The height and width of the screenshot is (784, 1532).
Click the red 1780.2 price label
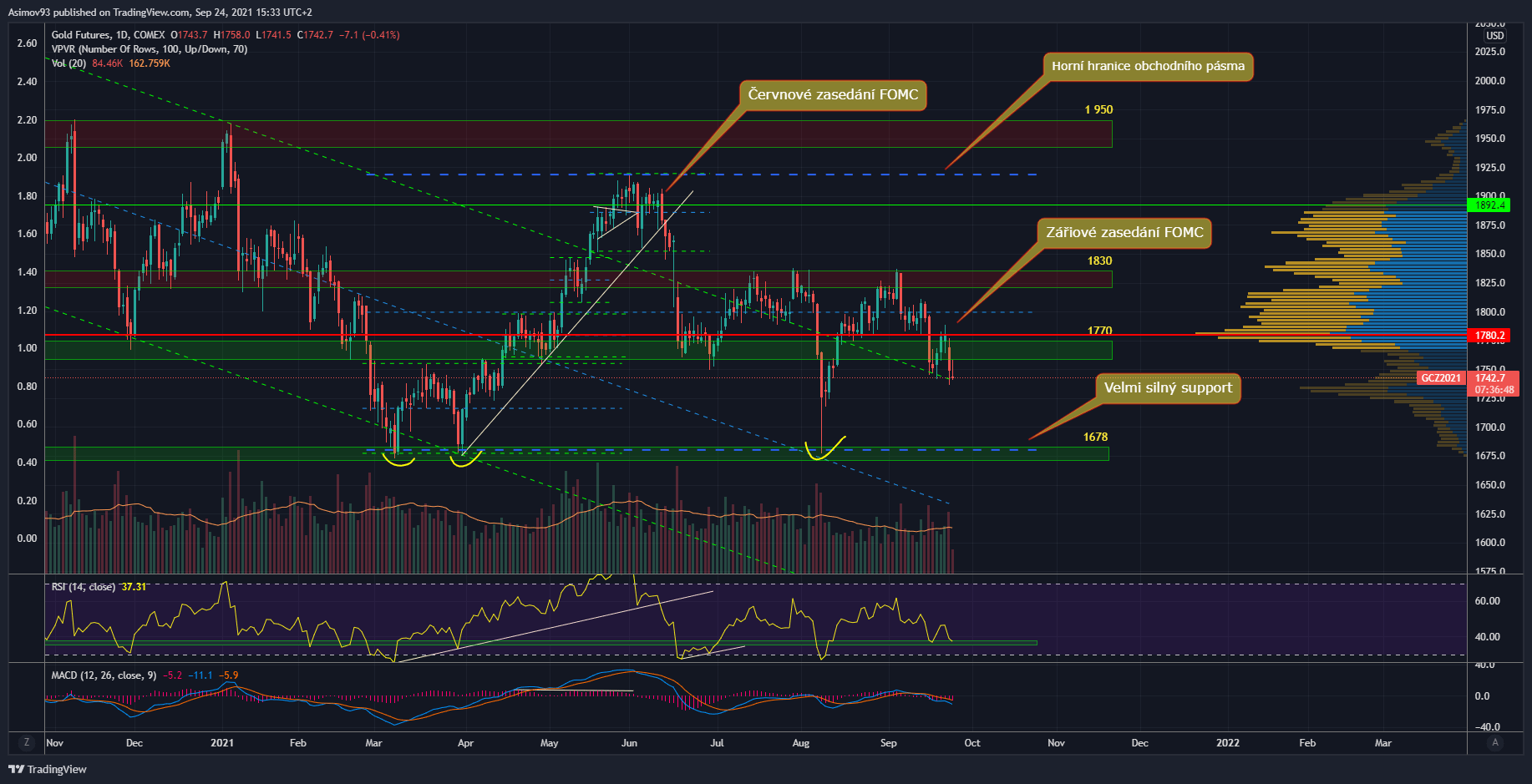tap(1490, 336)
